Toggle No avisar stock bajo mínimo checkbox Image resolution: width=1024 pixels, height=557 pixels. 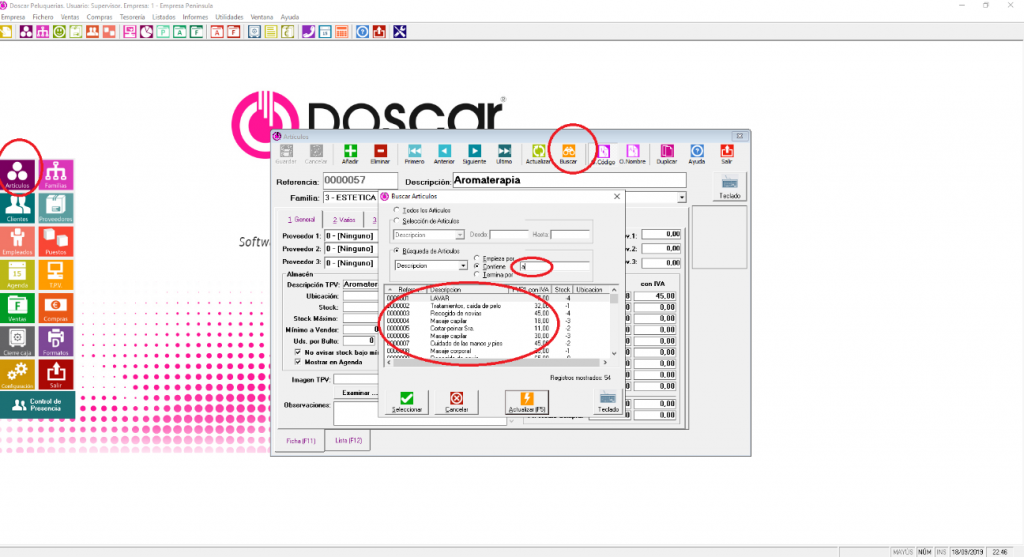298,352
